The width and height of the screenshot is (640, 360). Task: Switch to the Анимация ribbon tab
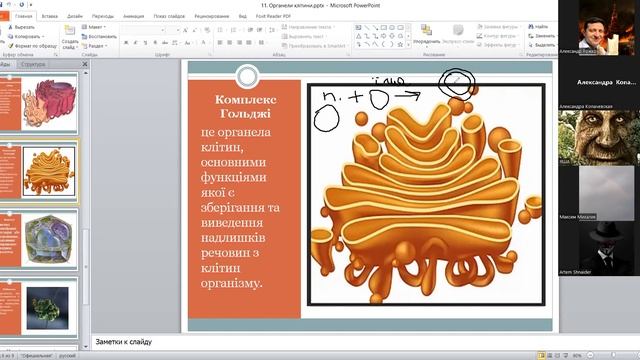133,16
